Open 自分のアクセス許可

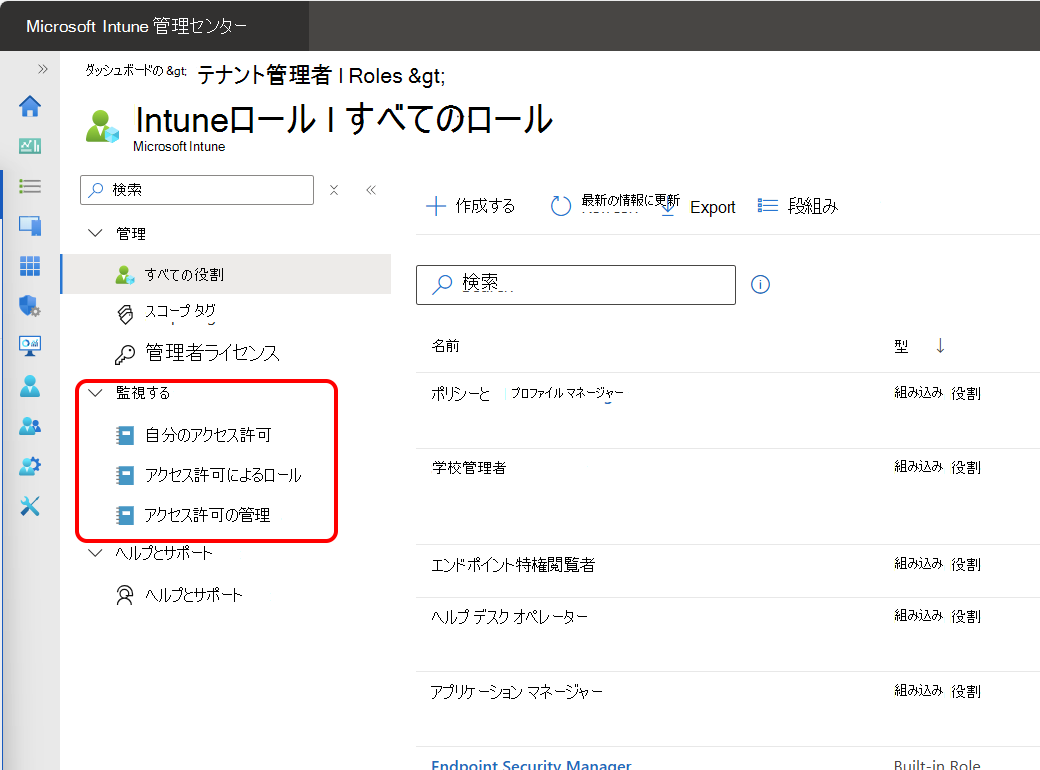click(x=208, y=435)
